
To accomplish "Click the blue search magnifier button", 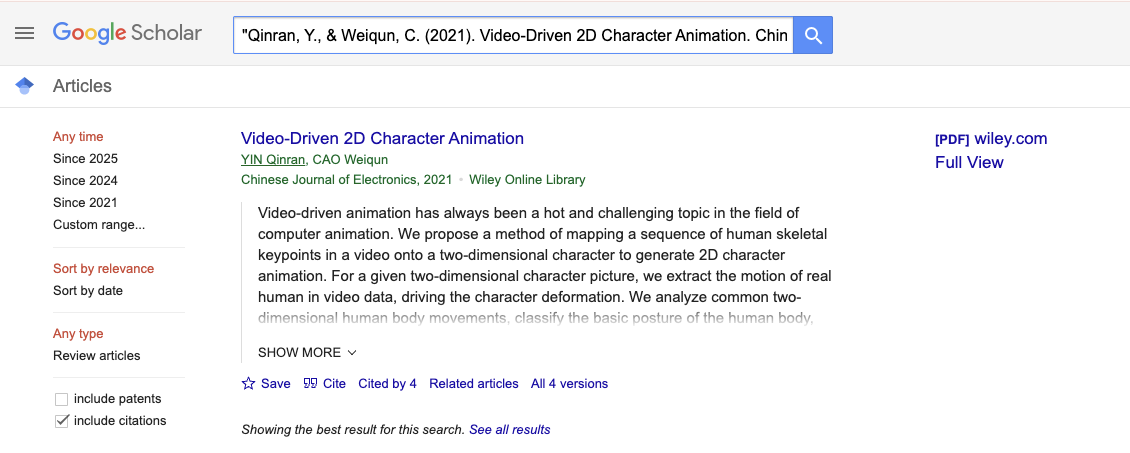I will (x=813, y=36).
